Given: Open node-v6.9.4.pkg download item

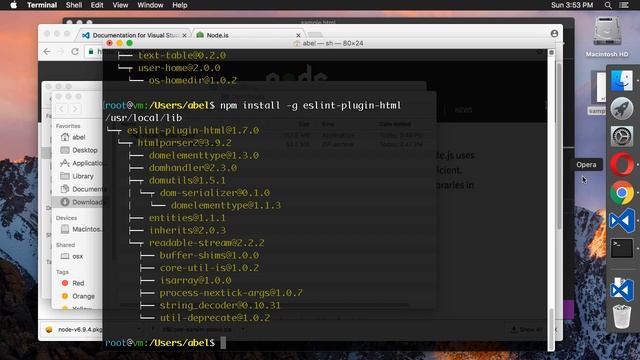Looking at the screenshot, I should click(73, 329).
